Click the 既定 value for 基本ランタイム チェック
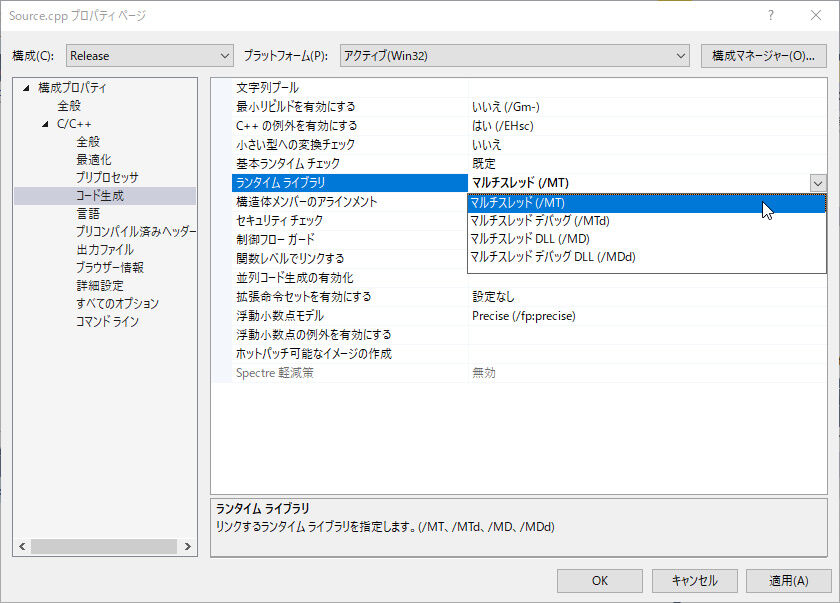Screen dimensions: 840x603 point(484,163)
